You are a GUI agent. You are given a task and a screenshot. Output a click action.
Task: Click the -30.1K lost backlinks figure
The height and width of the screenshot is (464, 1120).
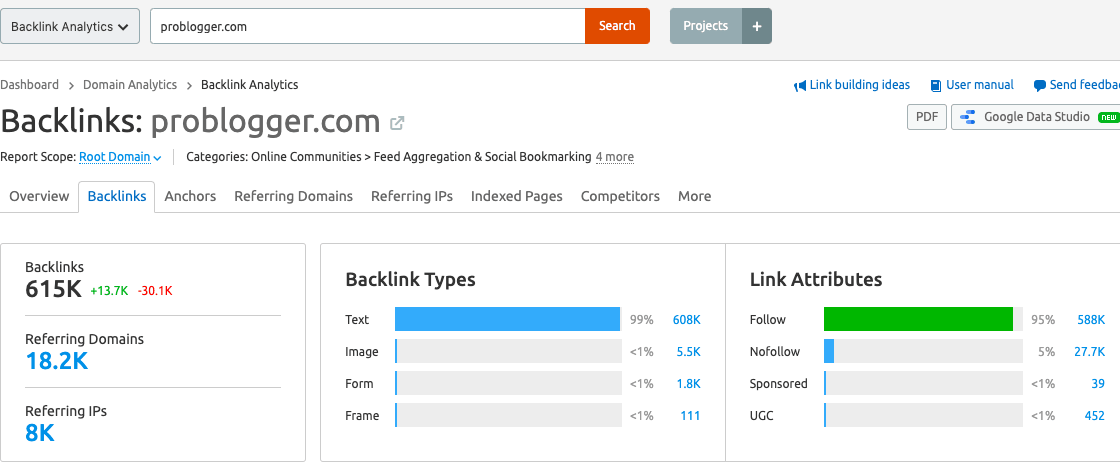point(155,291)
